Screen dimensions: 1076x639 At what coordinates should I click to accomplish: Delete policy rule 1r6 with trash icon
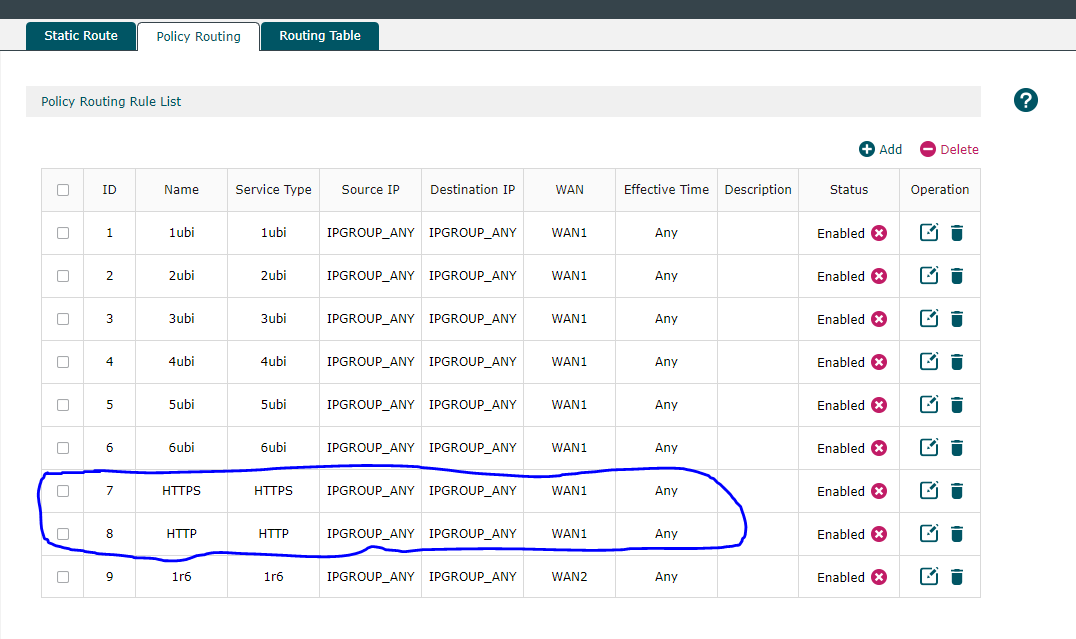tap(957, 577)
